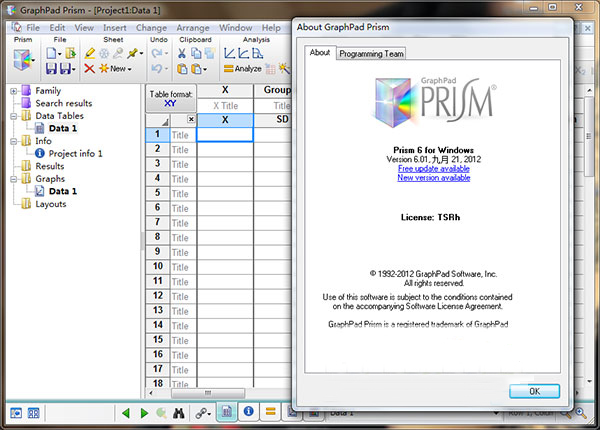Click the magic wand icon
Screen dimensions: 600x430
284,69
